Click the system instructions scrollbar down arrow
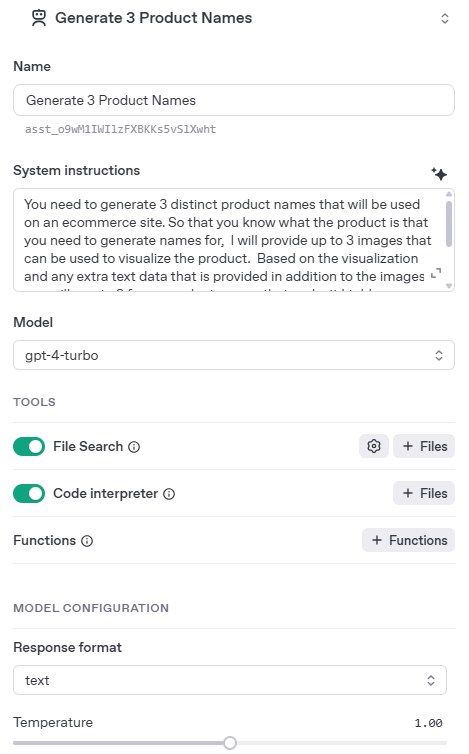This screenshot has height=754, width=469. click(x=449, y=286)
